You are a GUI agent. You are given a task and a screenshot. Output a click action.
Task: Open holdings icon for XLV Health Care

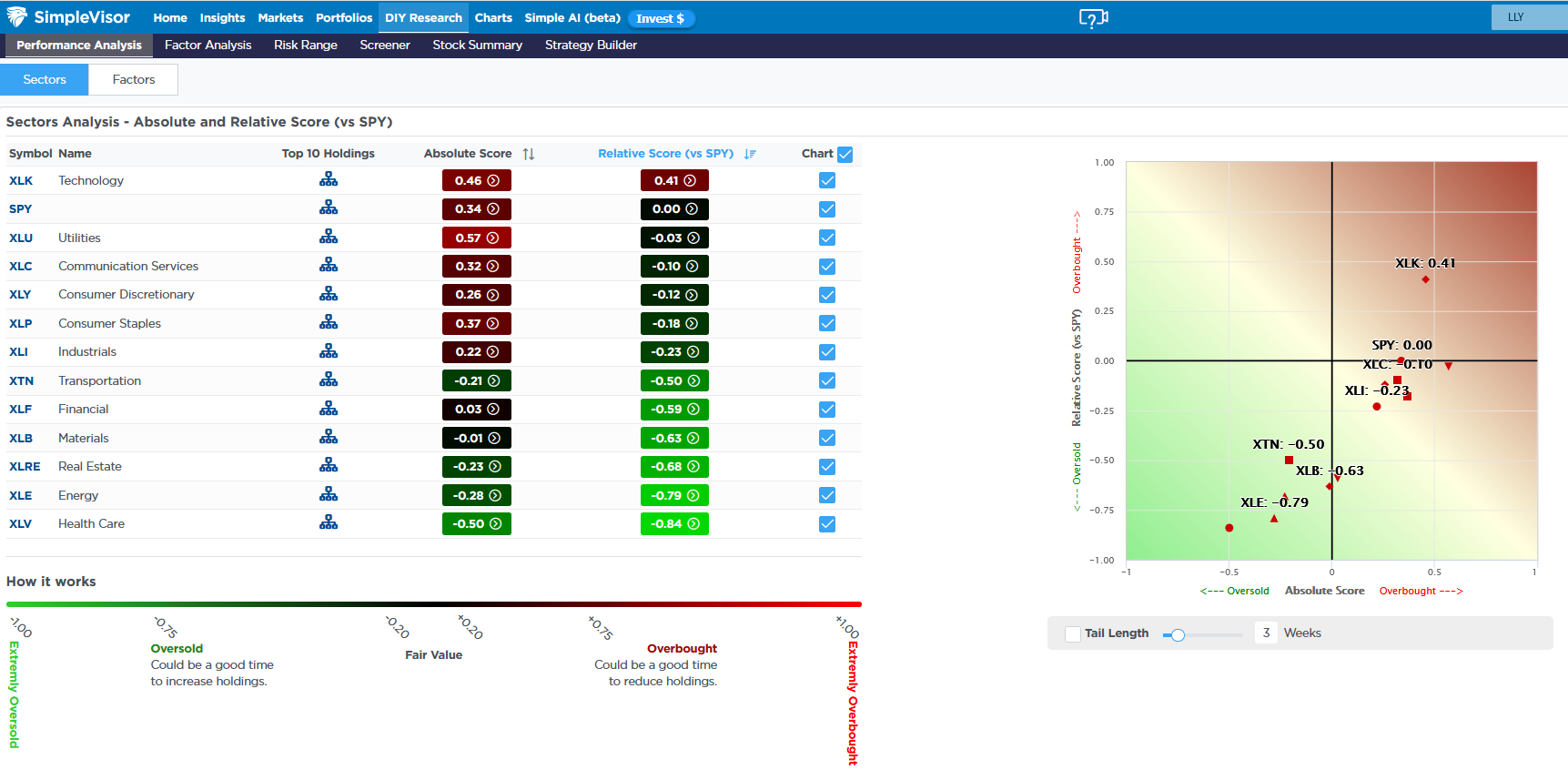coord(329,522)
